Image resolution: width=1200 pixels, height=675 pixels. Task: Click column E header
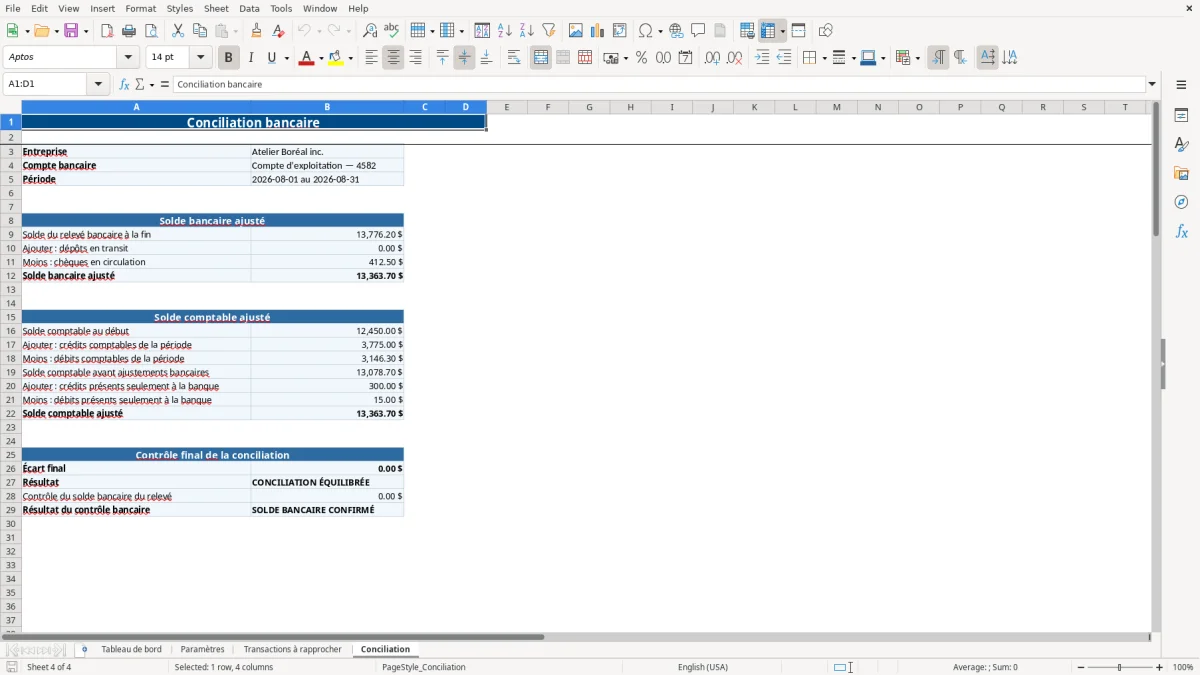click(x=507, y=107)
